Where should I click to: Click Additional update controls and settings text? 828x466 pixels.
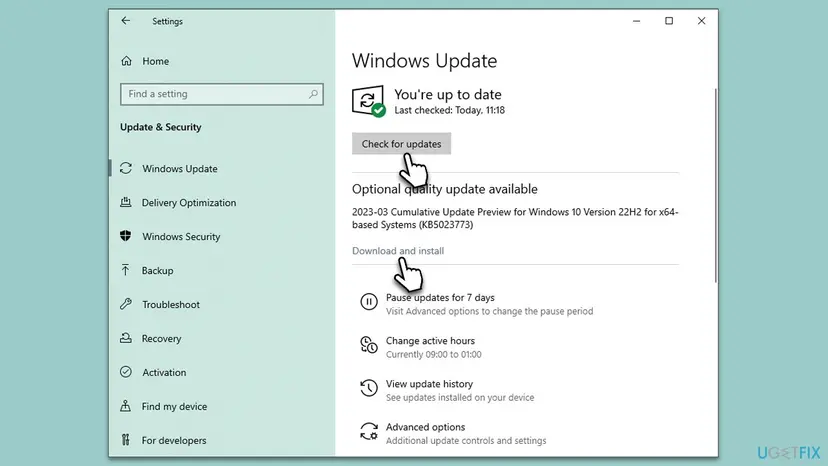pos(466,441)
